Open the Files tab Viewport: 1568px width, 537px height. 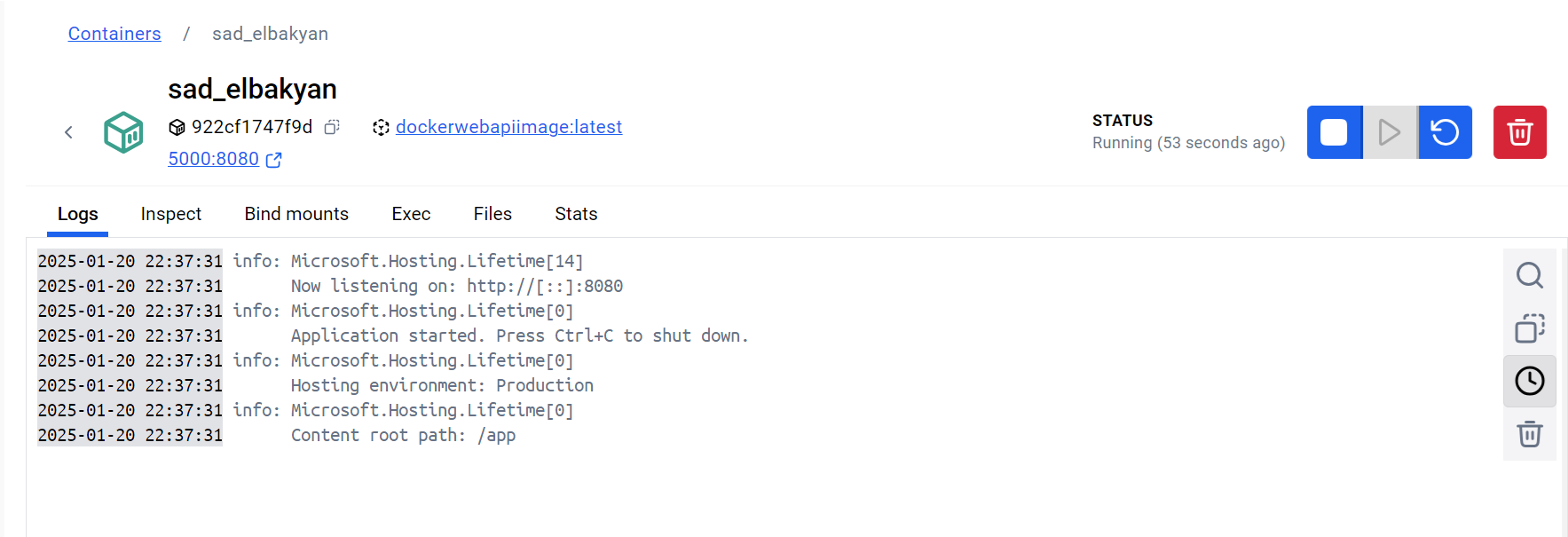[x=492, y=214]
